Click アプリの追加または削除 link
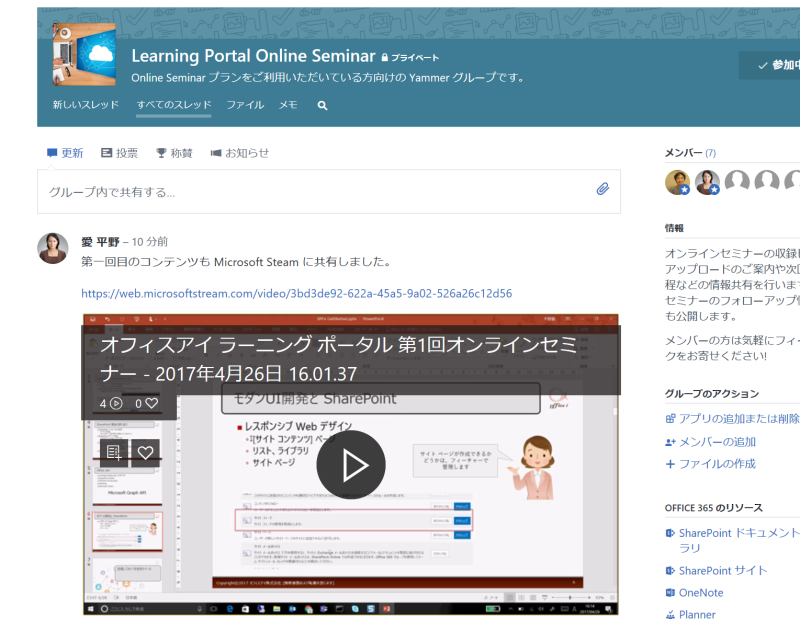This screenshot has height=619, width=800. click(733, 419)
